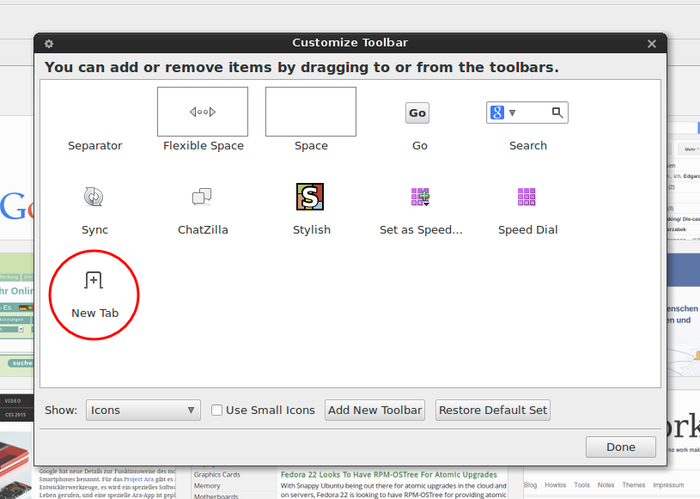The height and width of the screenshot is (499, 700).
Task: Click Impressum in background page navigation
Action: coord(668,485)
